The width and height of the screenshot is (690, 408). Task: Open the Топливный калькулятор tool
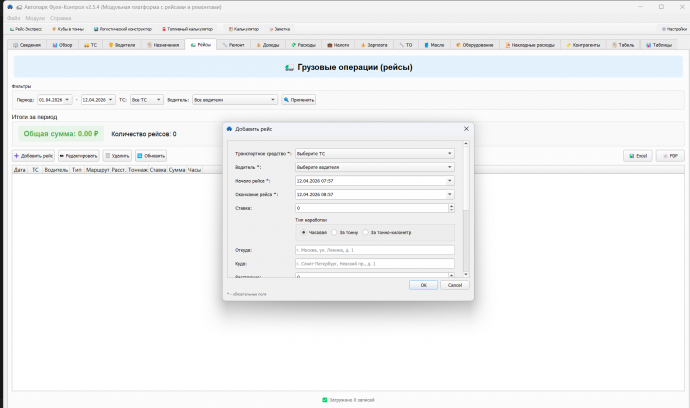(x=187, y=29)
